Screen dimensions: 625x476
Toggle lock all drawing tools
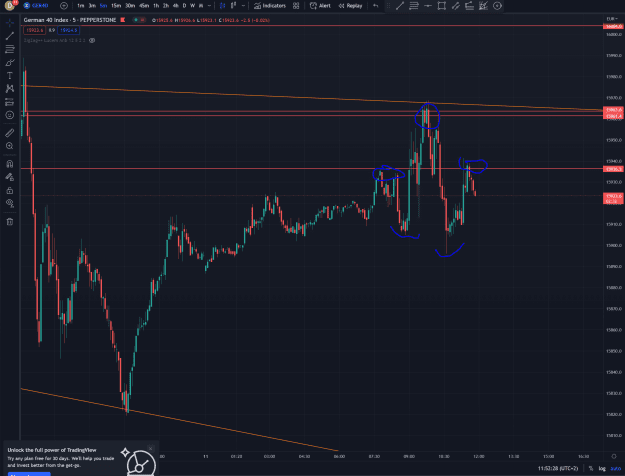[10, 190]
